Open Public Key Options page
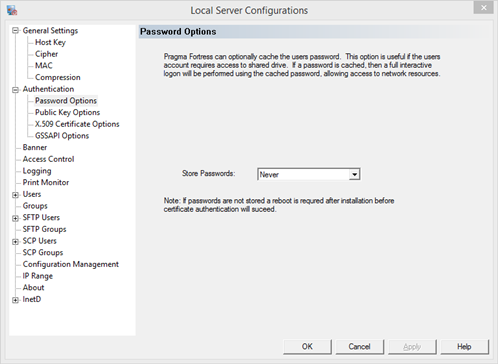Image resolution: width=498 pixels, height=364 pixels. pos(67,112)
